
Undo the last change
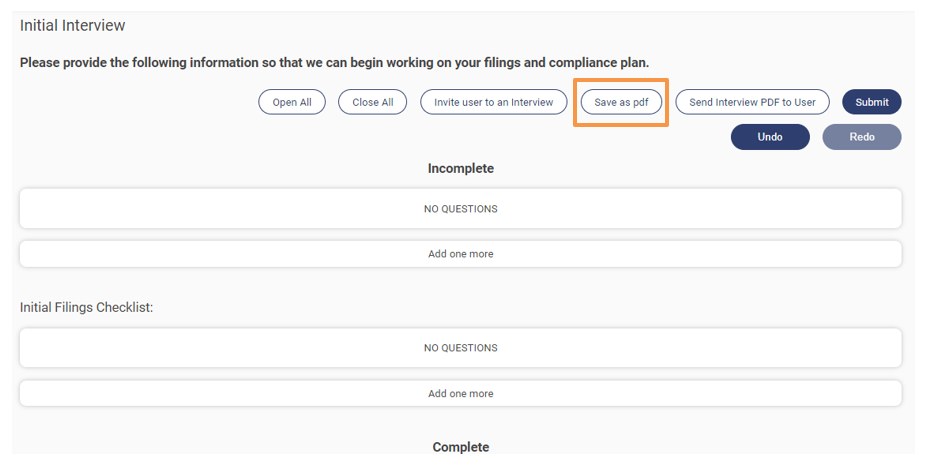tap(769, 137)
